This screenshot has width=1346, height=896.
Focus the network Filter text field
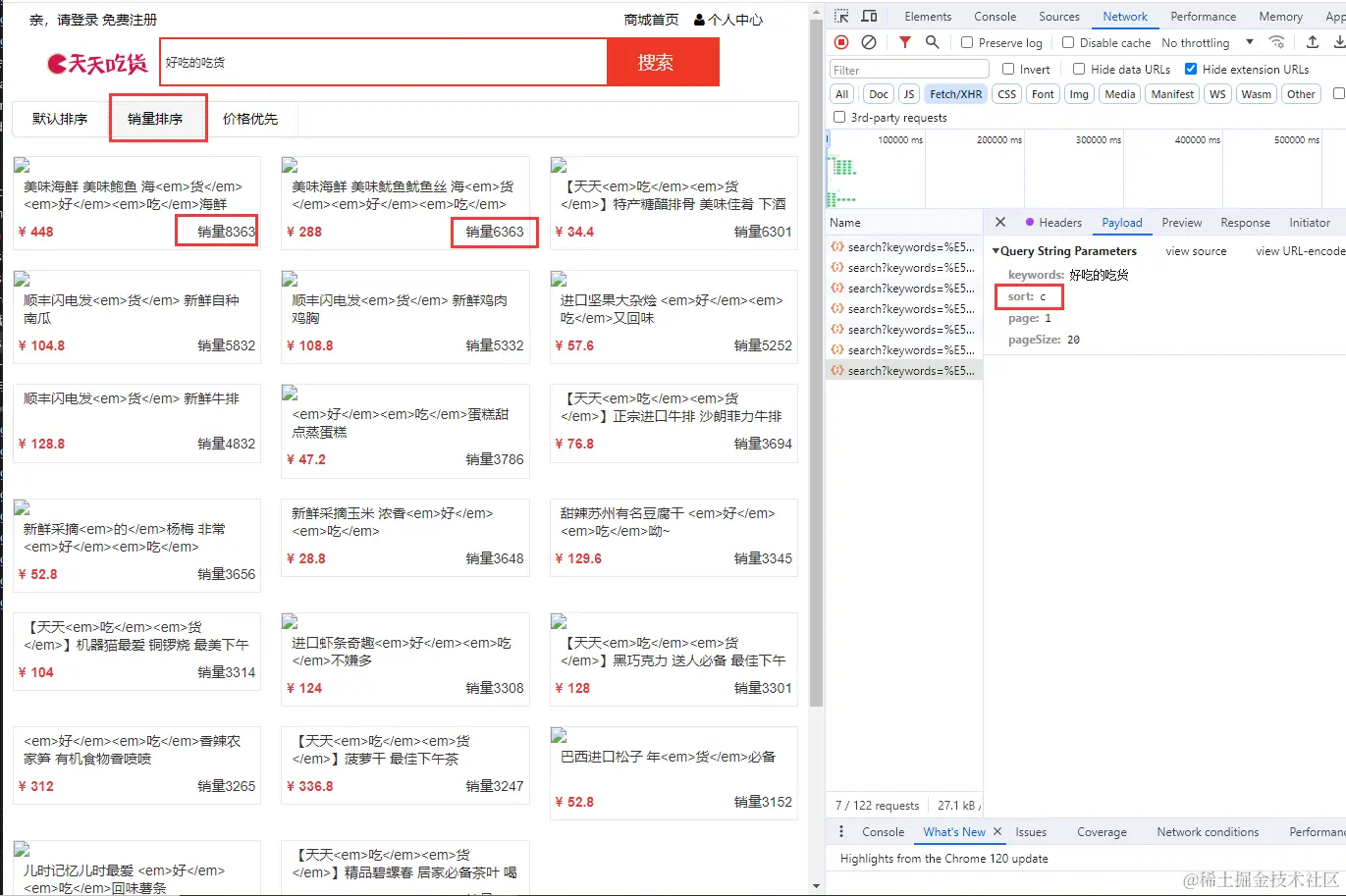[x=910, y=70]
